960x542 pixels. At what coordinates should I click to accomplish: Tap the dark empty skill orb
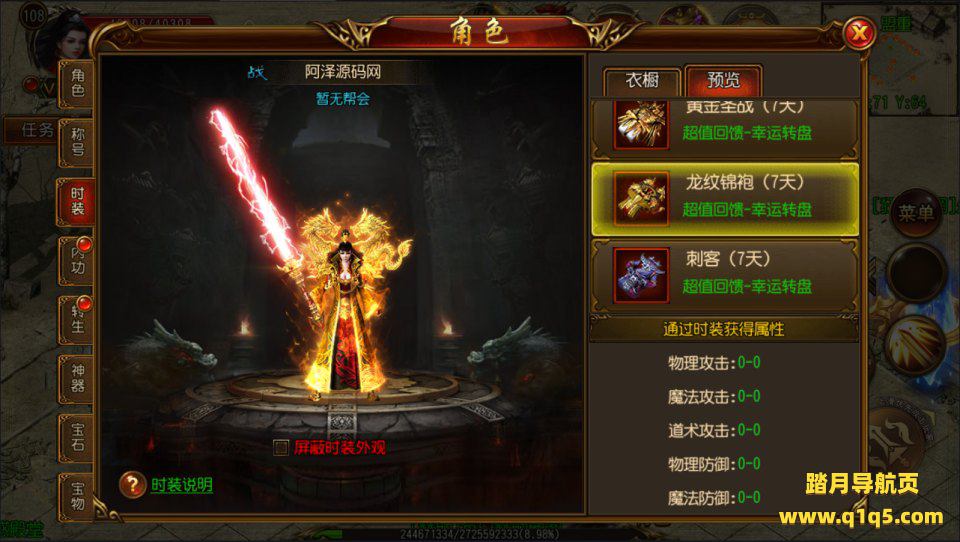point(916,273)
